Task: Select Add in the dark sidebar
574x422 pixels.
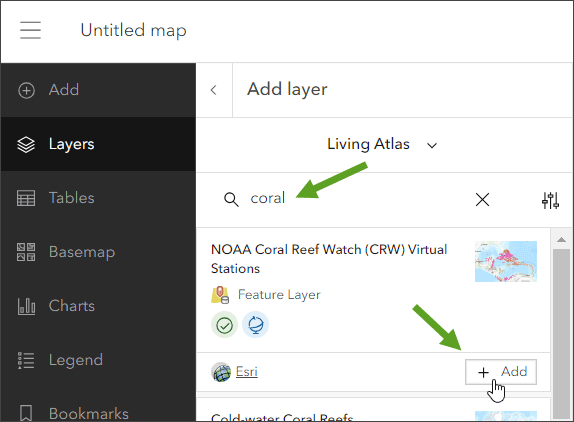Action: (98, 90)
